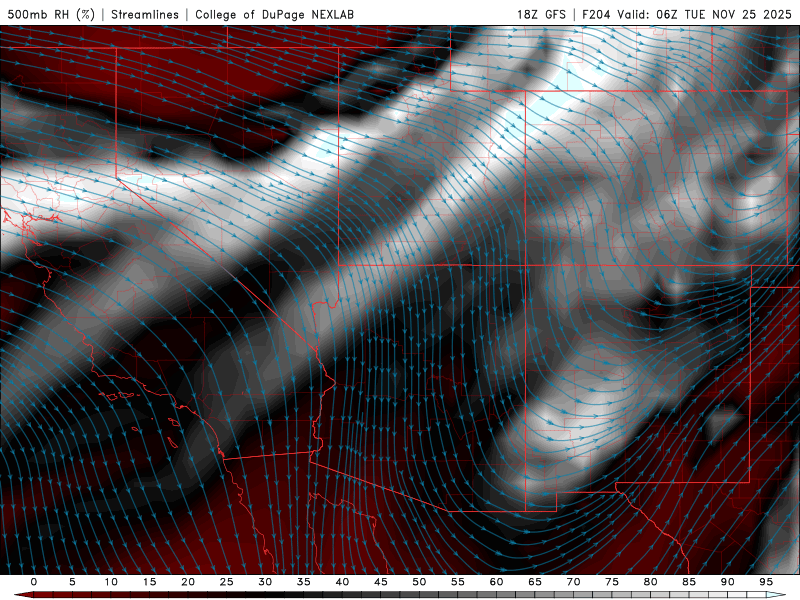The image size is (800, 600).
Task: Select the '55' scale label
Action: (x=458, y=582)
